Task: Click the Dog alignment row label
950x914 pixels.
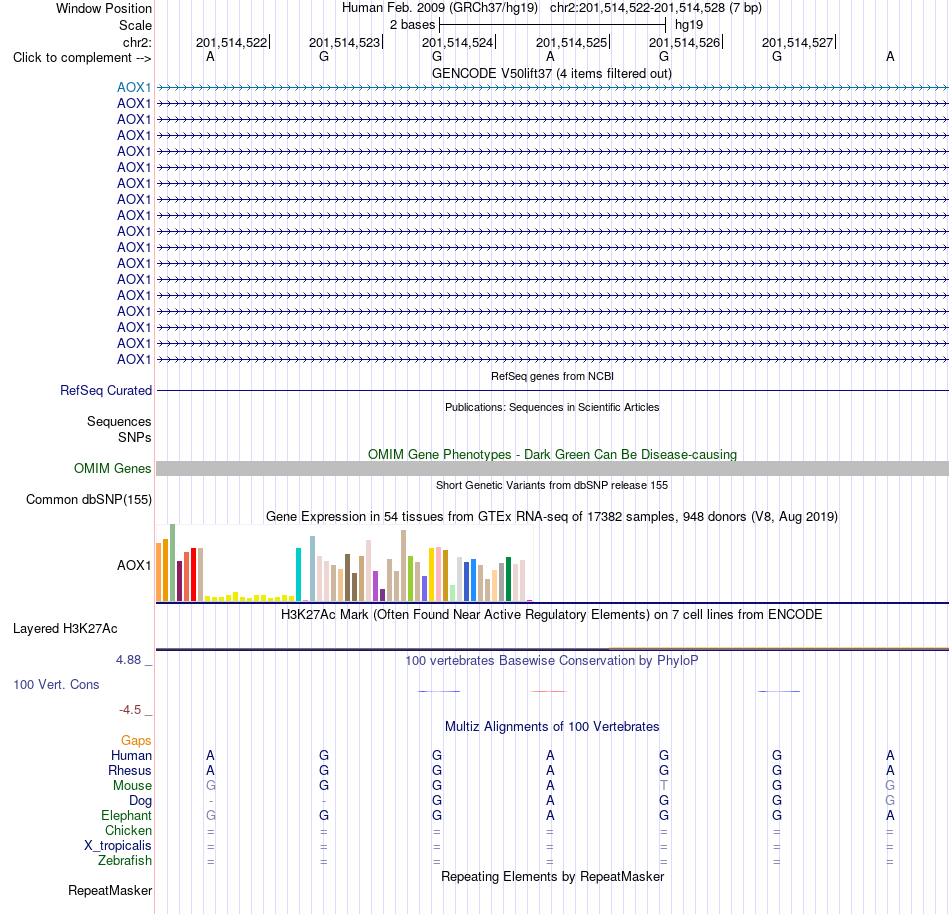Action: pyautogui.click(x=140, y=801)
